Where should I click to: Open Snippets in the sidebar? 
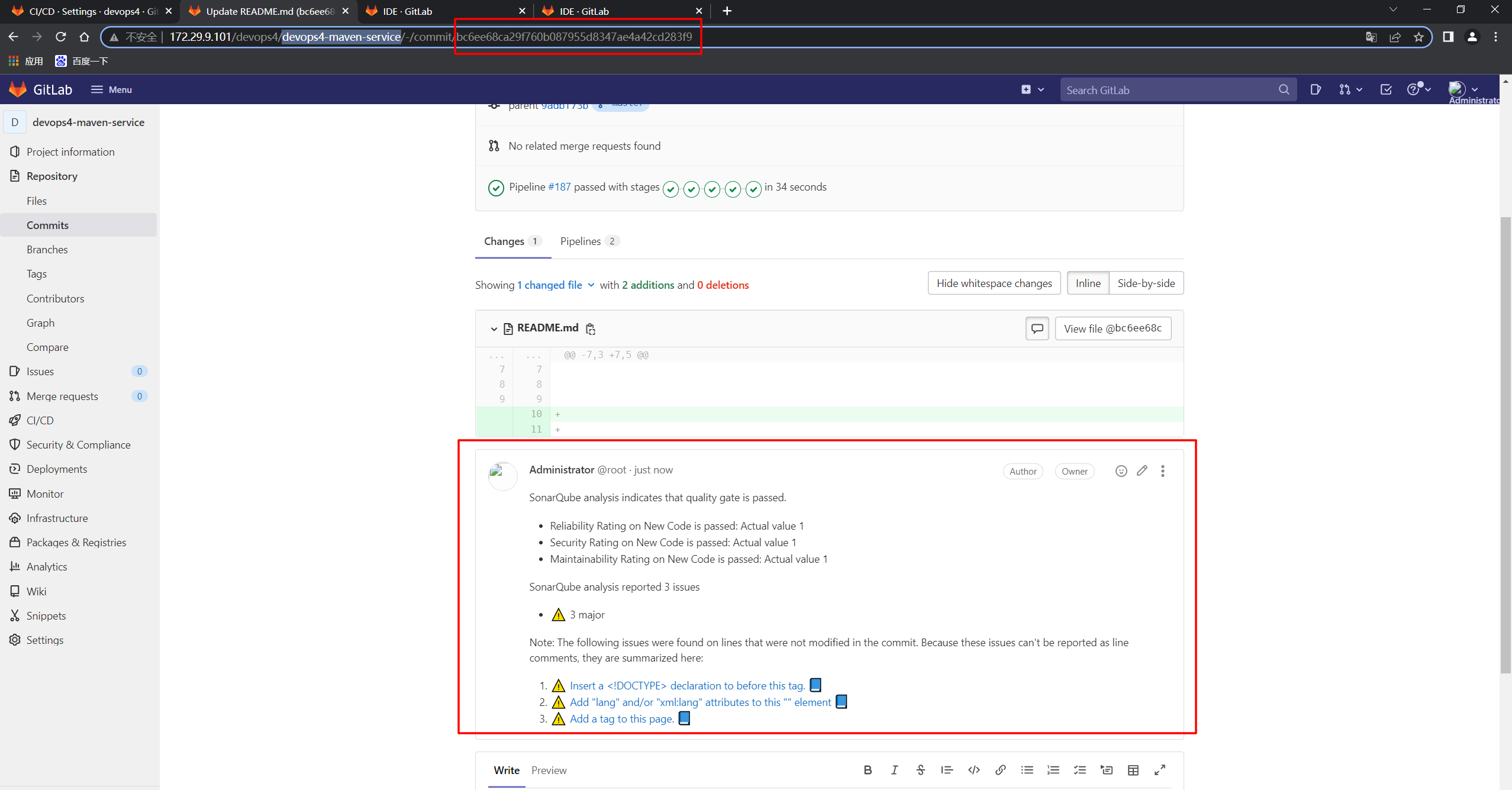[x=46, y=615]
